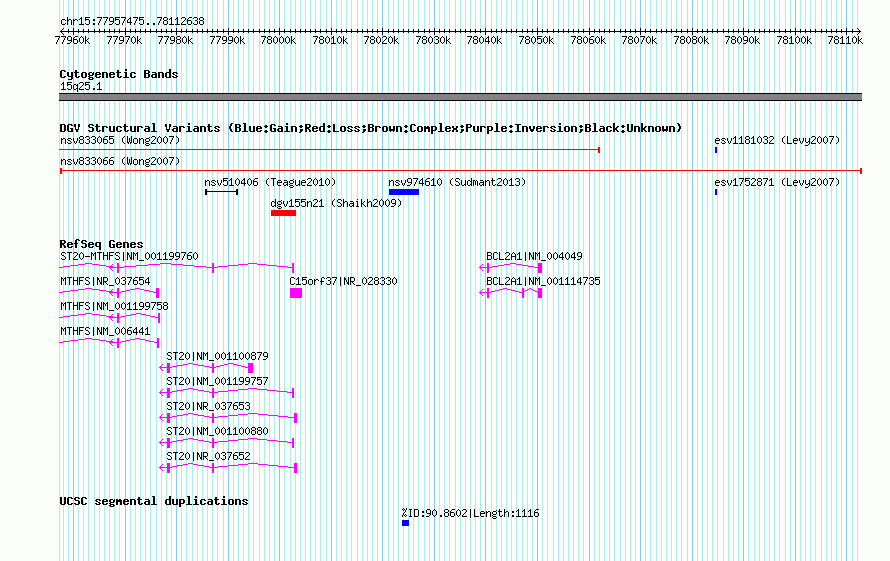
Task: Click the 78080k ruler position
Action: (691, 40)
